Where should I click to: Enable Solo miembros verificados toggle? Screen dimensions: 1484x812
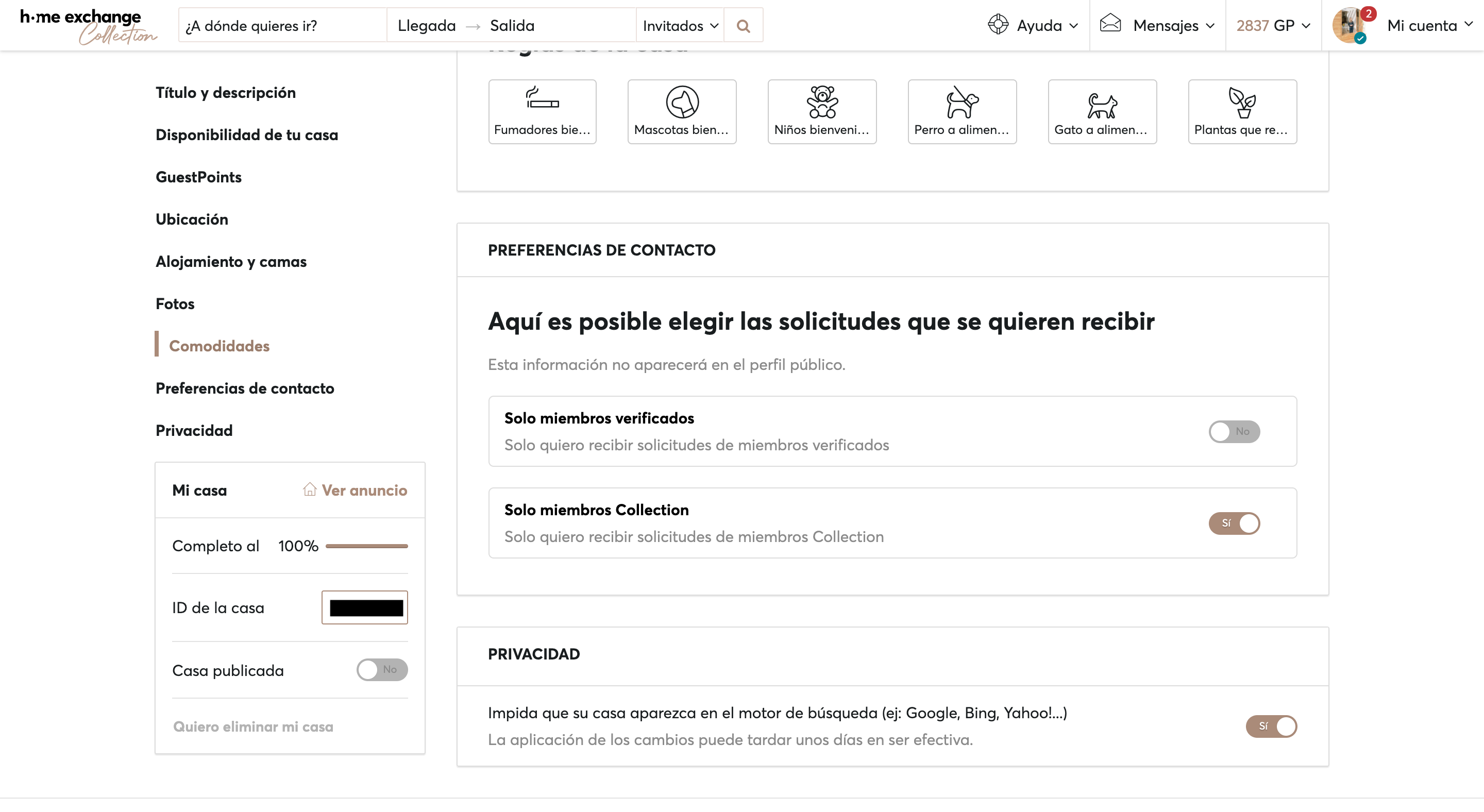coord(1234,431)
